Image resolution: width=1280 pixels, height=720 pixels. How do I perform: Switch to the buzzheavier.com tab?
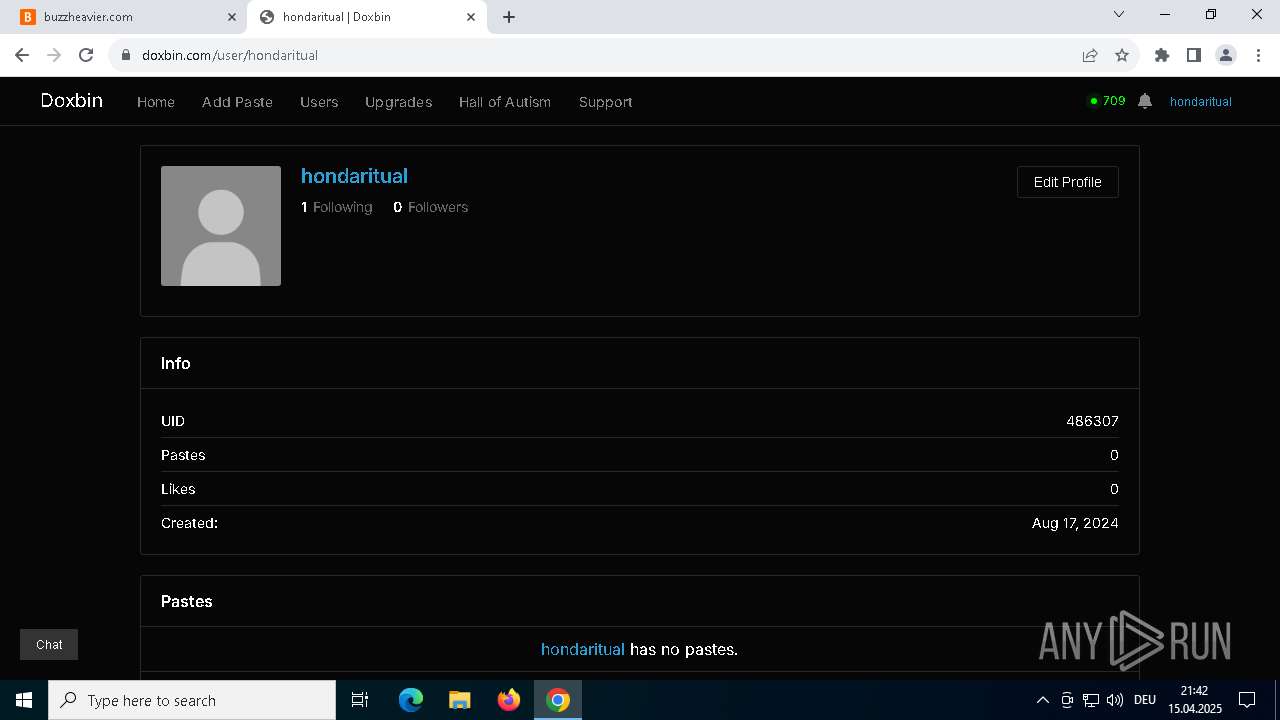[x=125, y=17]
